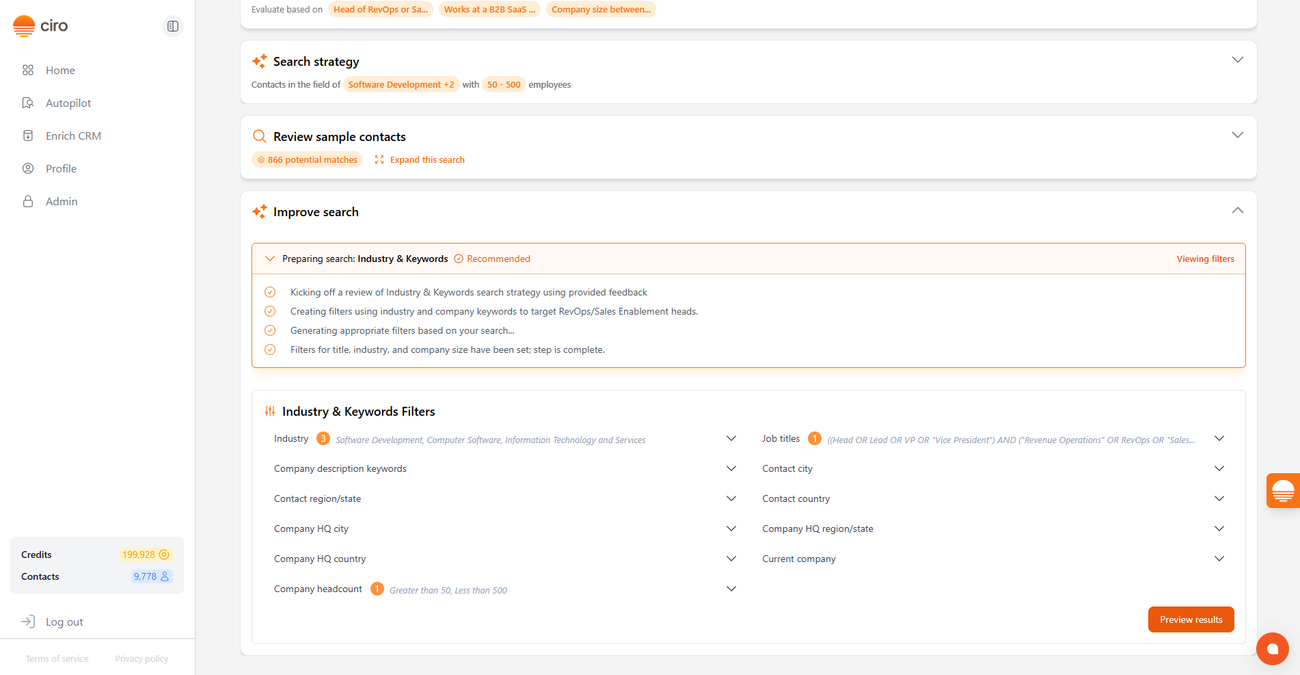Click the orange Ciro side tab icon

click(1283, 491)
